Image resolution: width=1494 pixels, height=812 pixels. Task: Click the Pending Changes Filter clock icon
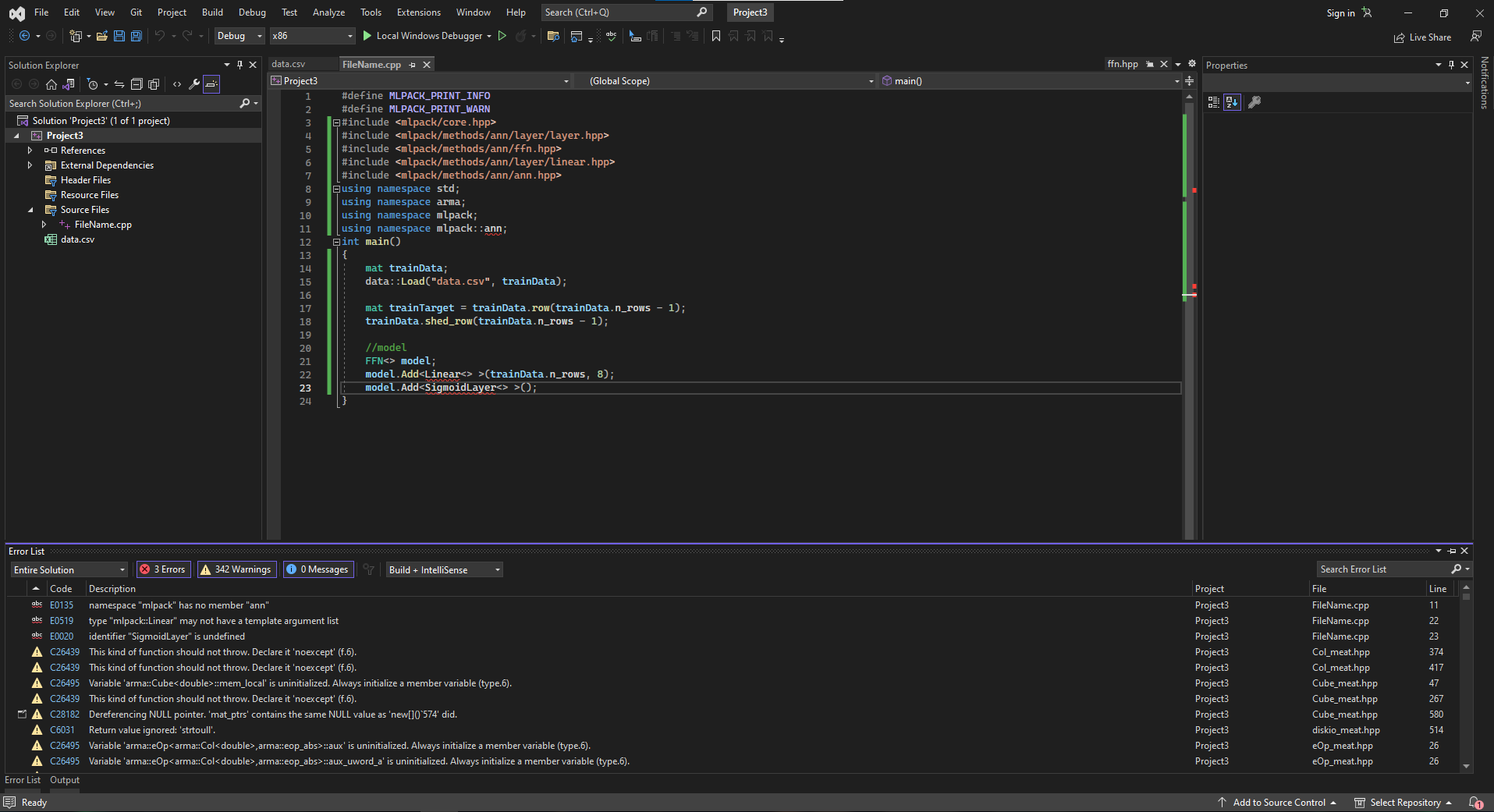point(93,84)
